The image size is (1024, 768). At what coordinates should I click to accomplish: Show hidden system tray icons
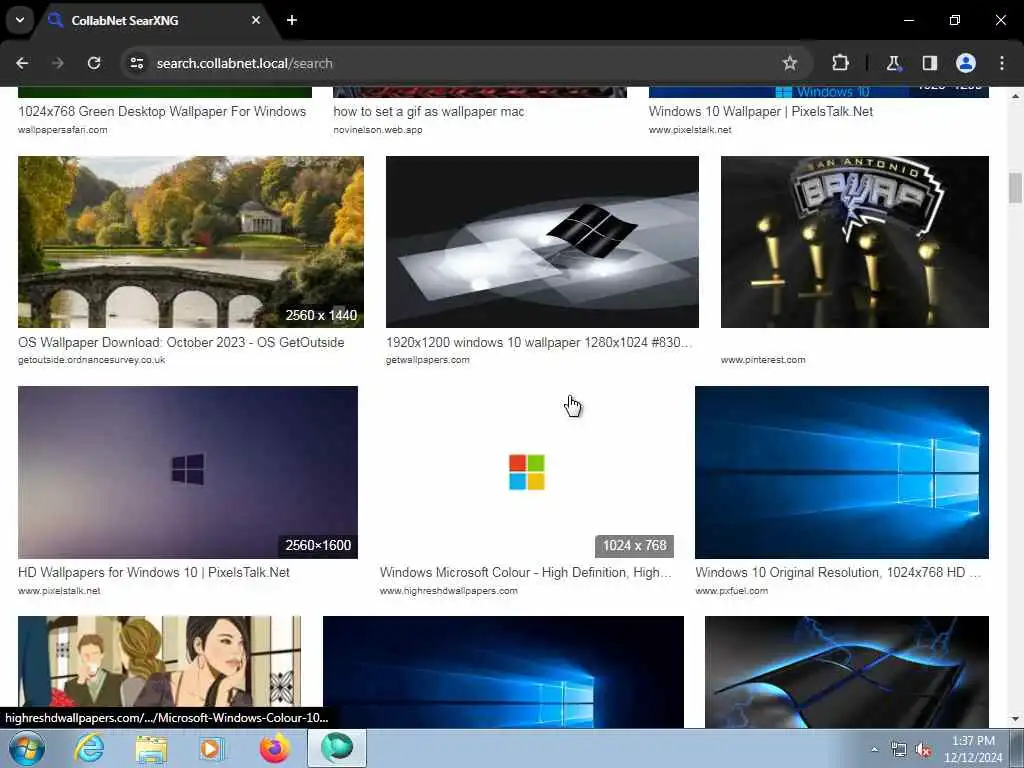click(x=874, y=749)
